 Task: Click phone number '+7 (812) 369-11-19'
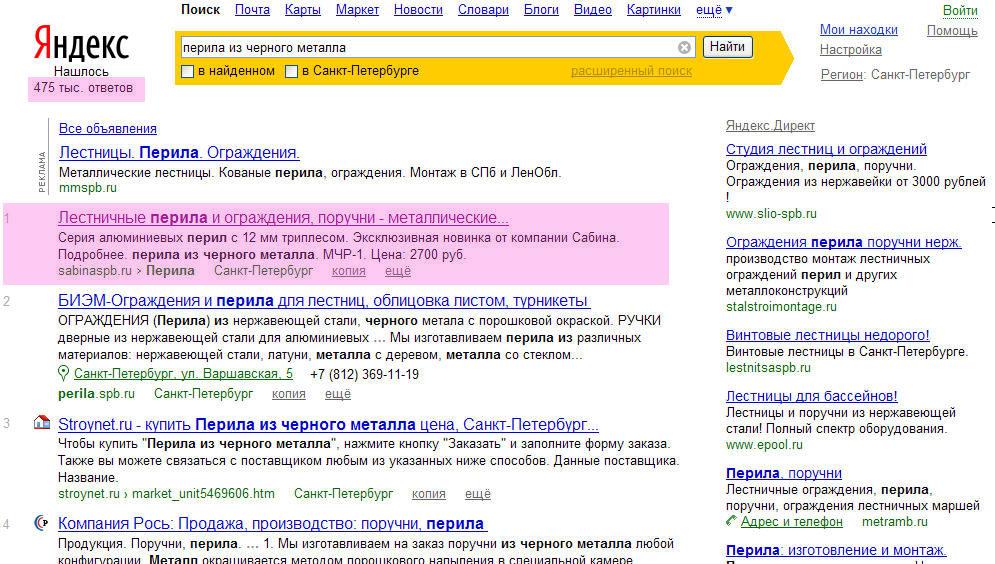point(364,374)
